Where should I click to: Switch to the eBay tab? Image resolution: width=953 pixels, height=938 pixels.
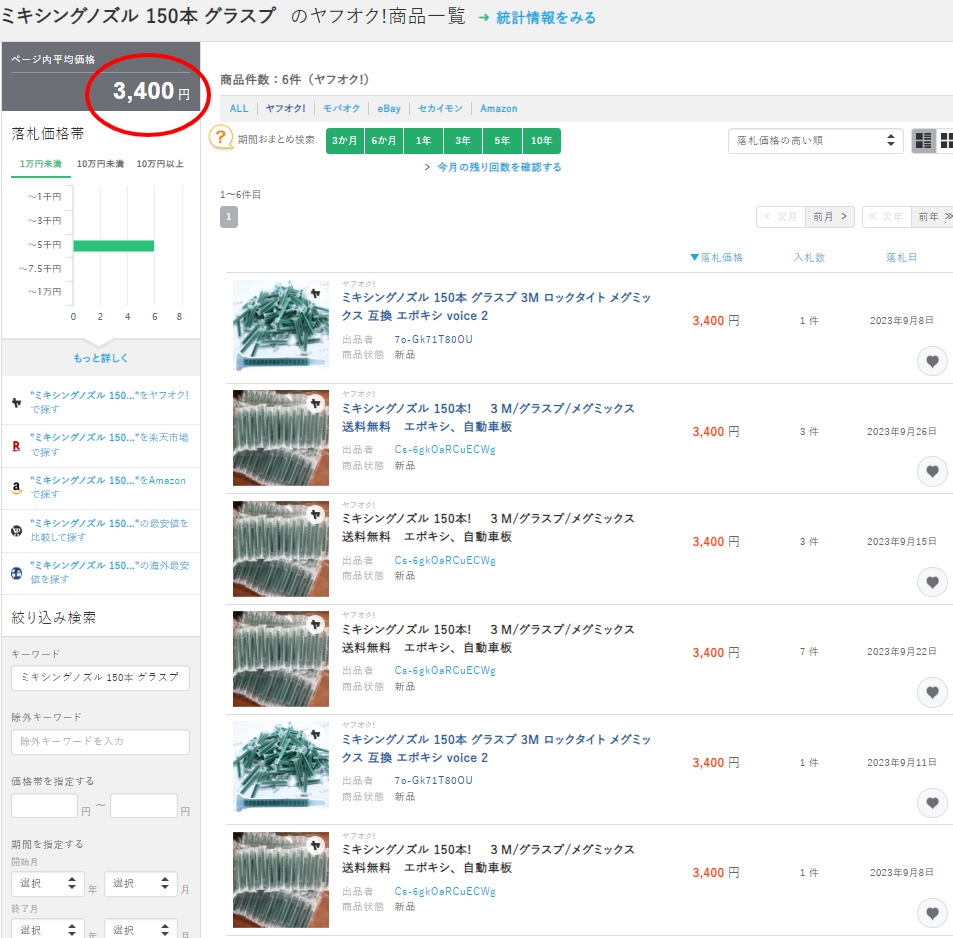click(389, 108)
